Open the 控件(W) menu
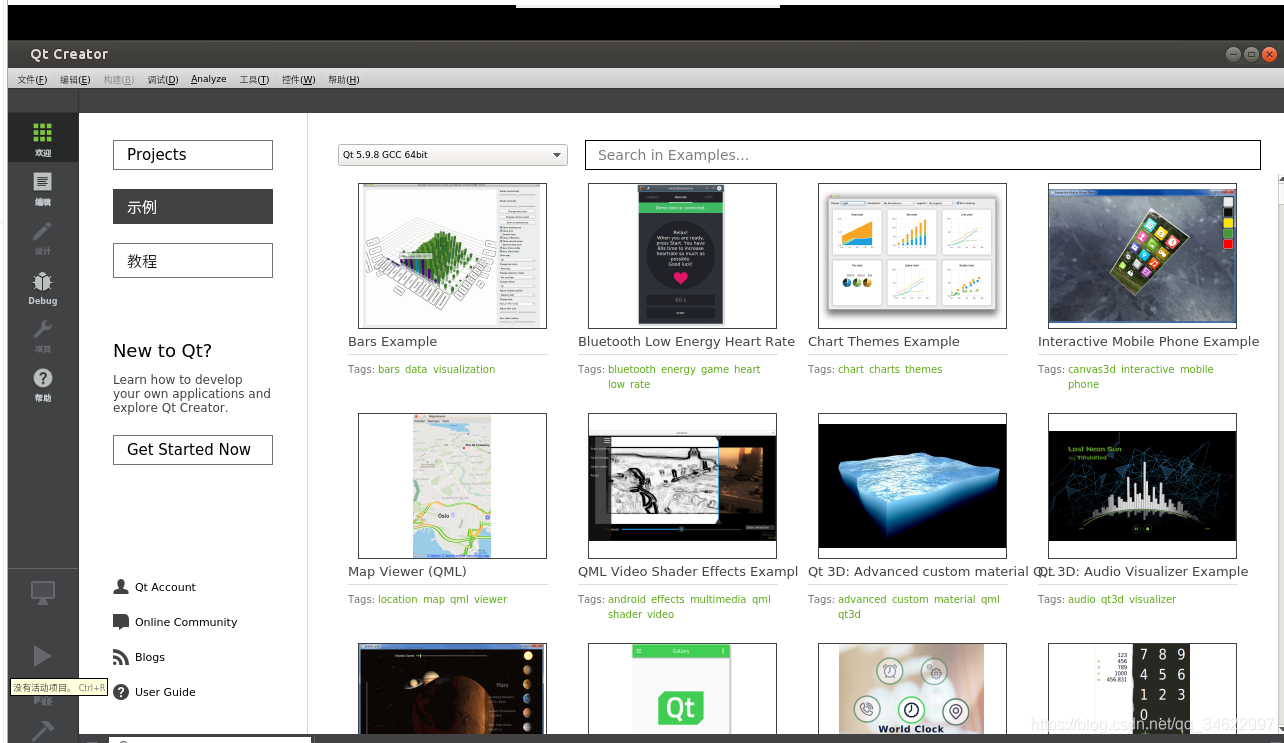This screenshot has width=1284, height=743. click(298, 80)
